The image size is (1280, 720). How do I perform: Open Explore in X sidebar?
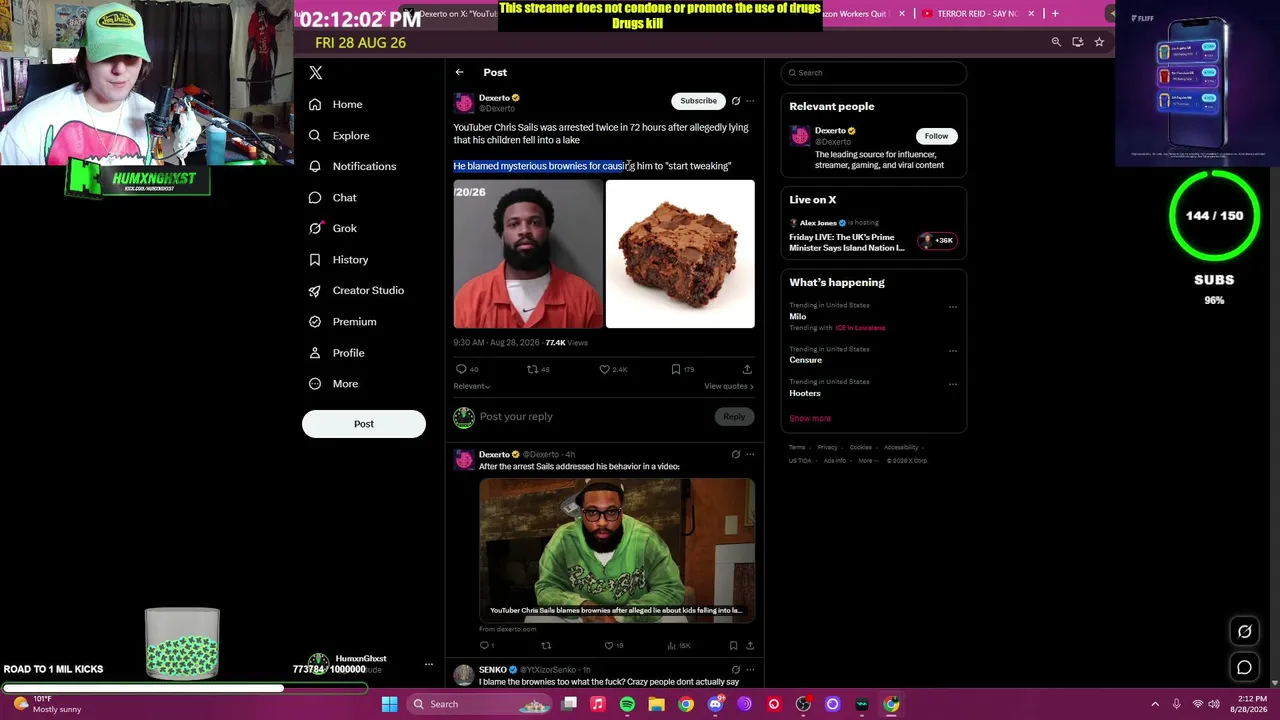pos(339,135)
